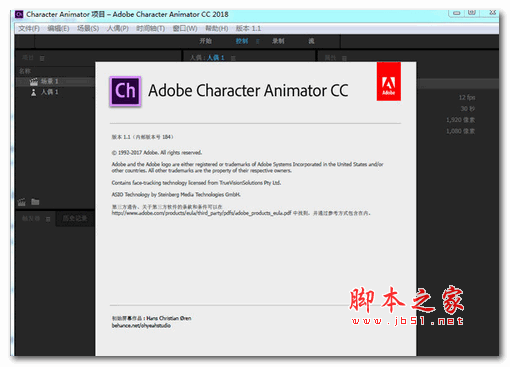Click the new folder icon at panel bottom
Image resolution: width=510 pixels, height=367 pixels.
[x=35, y=202]
